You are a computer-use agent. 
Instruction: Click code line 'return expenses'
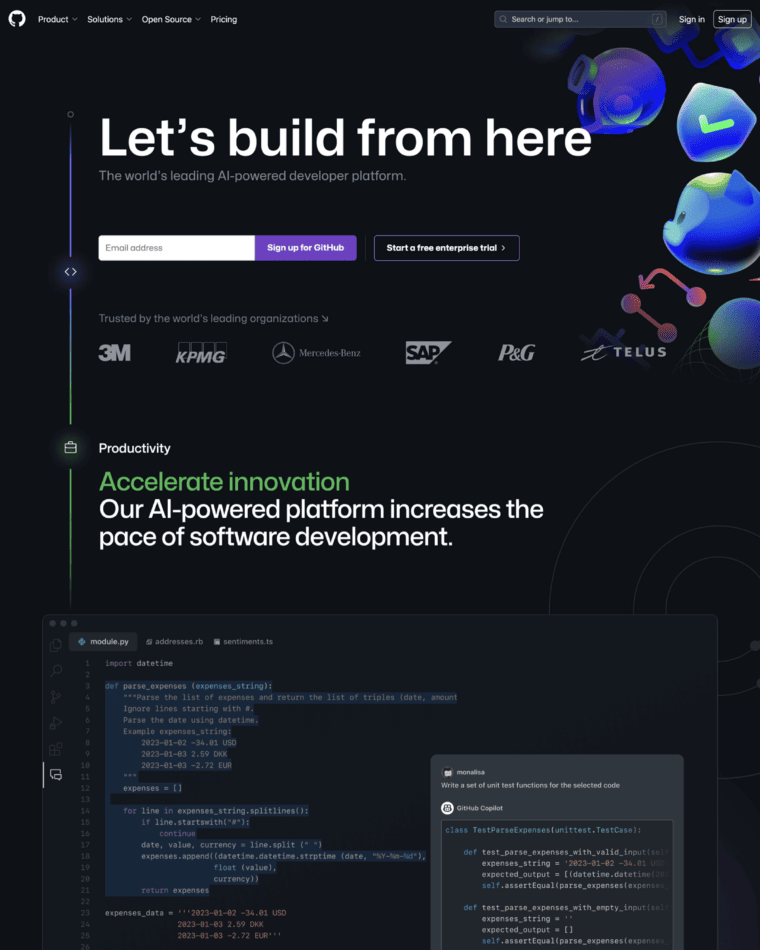(175, 891)
